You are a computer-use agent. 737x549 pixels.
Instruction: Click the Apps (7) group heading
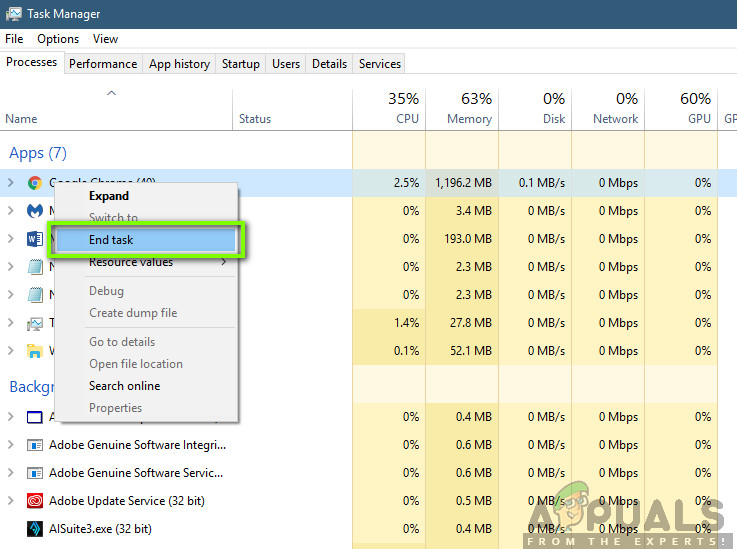tap(38, 153)
